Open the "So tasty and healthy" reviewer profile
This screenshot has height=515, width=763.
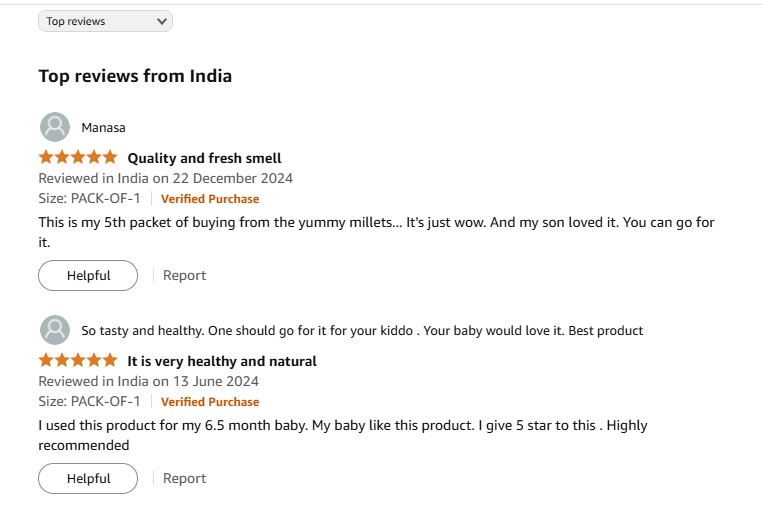pyautogui.click(x=362, y=331)
